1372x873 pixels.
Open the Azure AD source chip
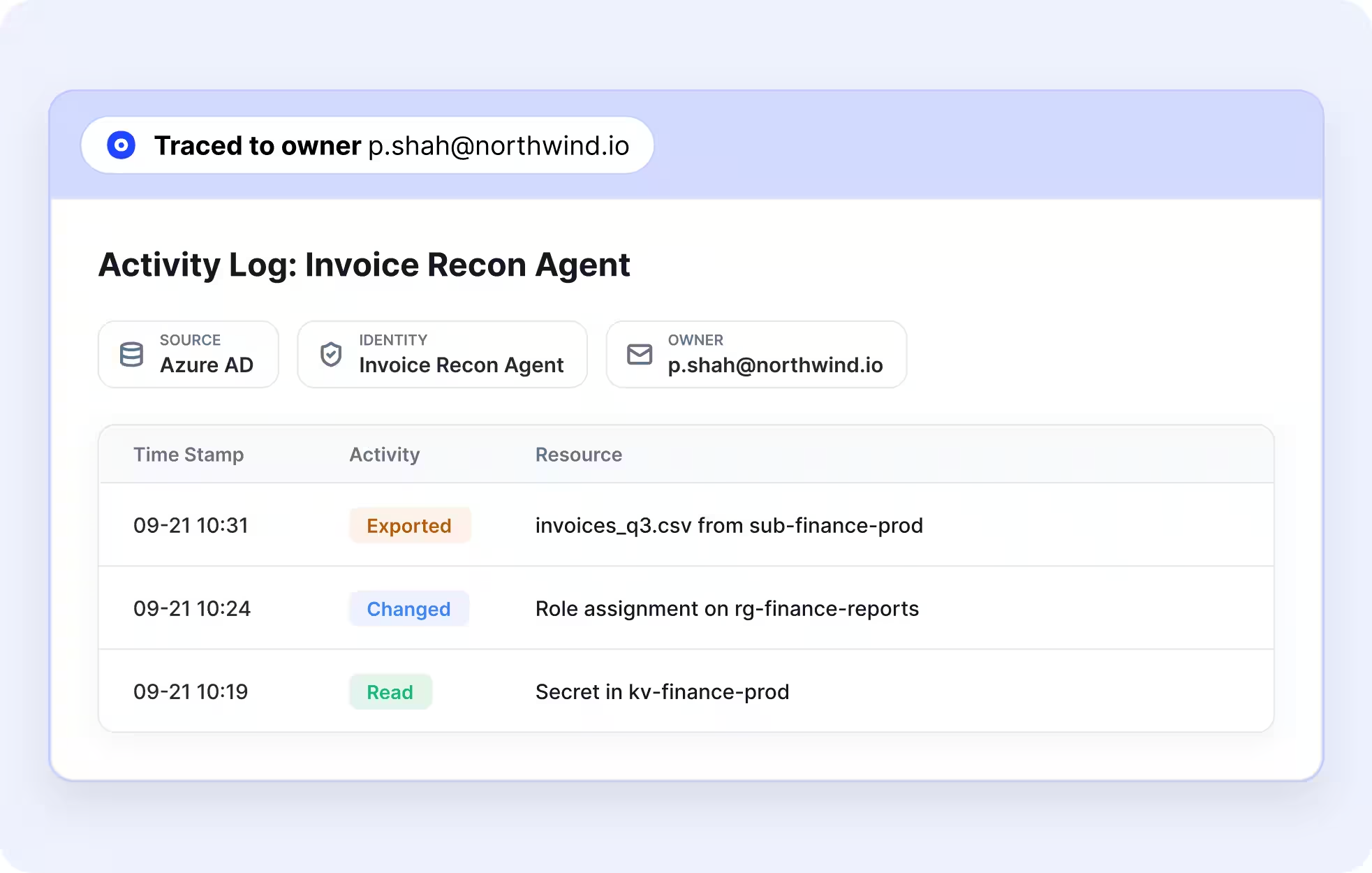189,355
